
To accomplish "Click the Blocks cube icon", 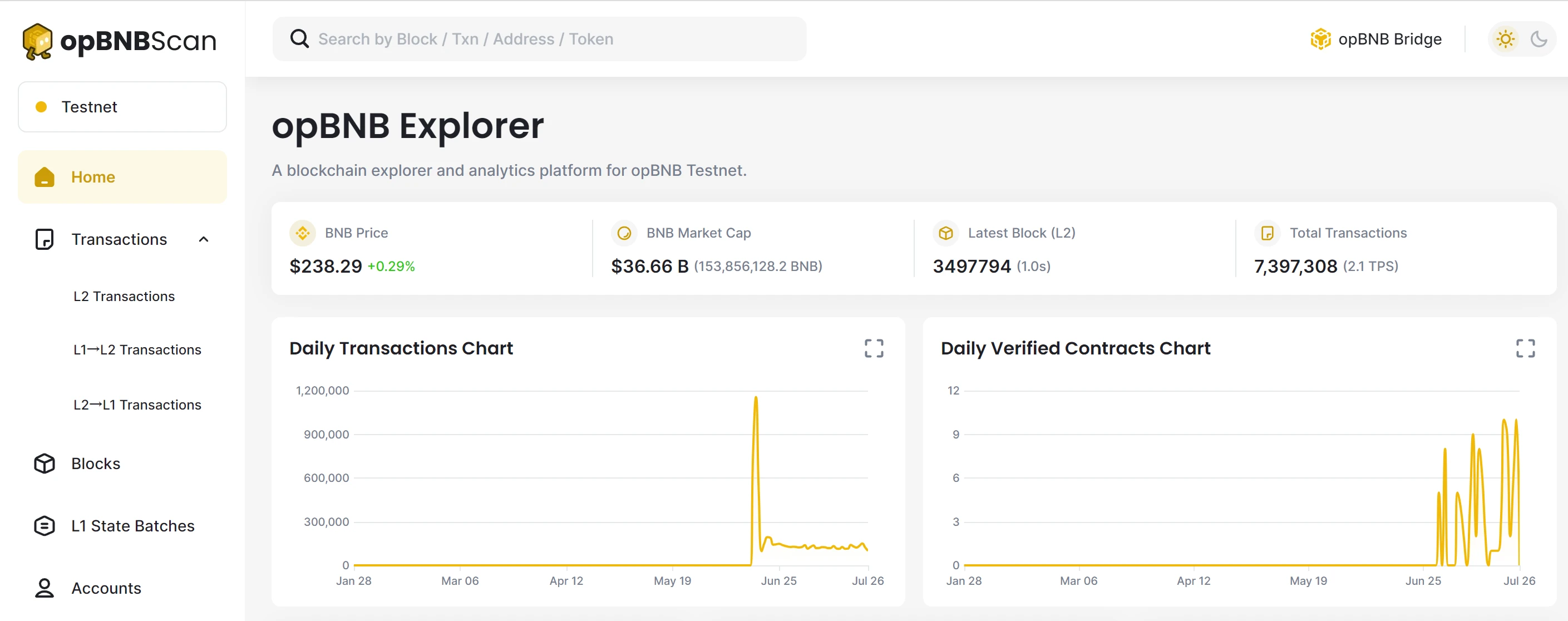I will coord(45,464).
